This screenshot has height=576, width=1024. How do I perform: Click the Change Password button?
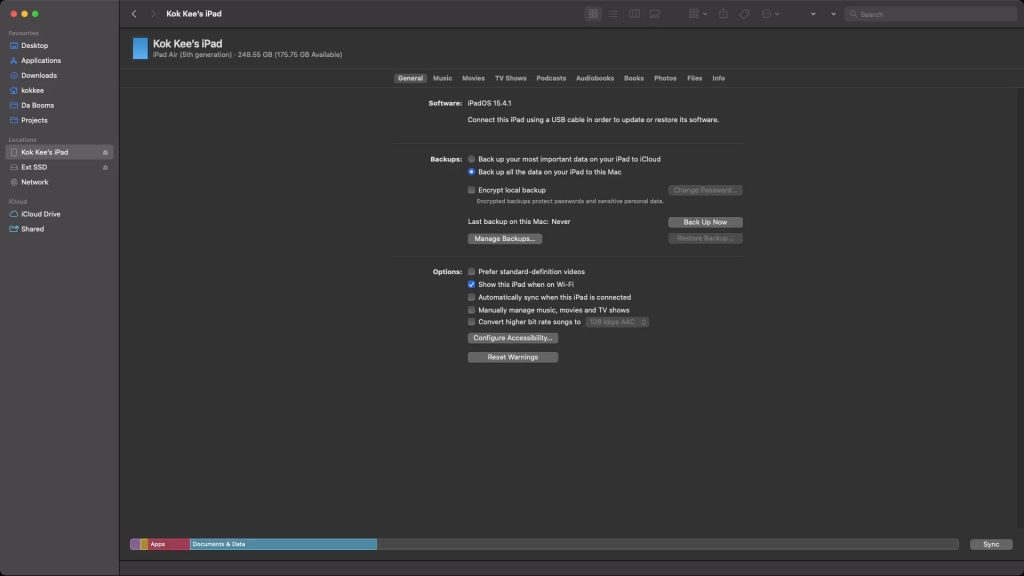coord(705,190)
